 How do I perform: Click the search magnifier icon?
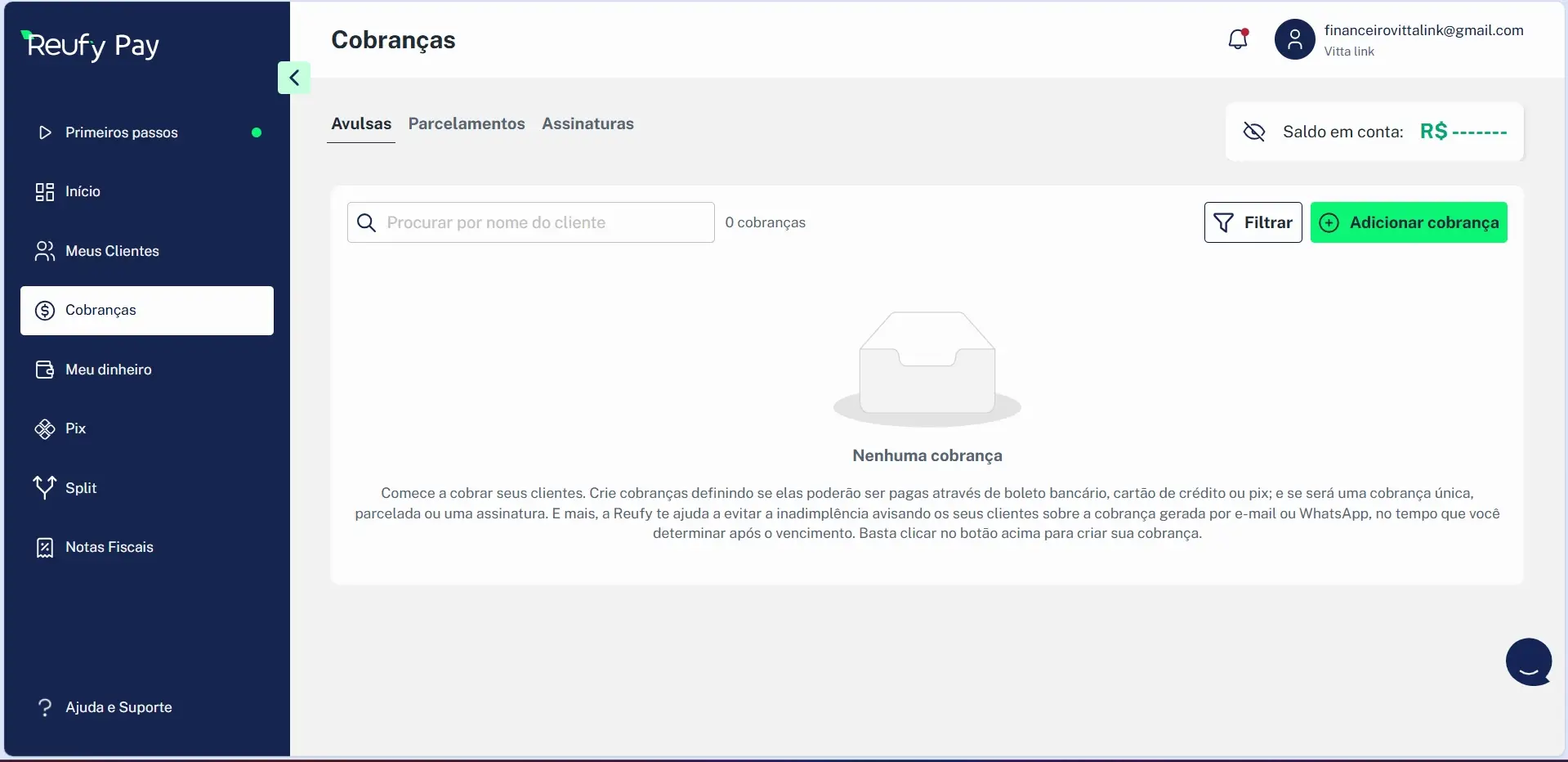coord(367,223)
